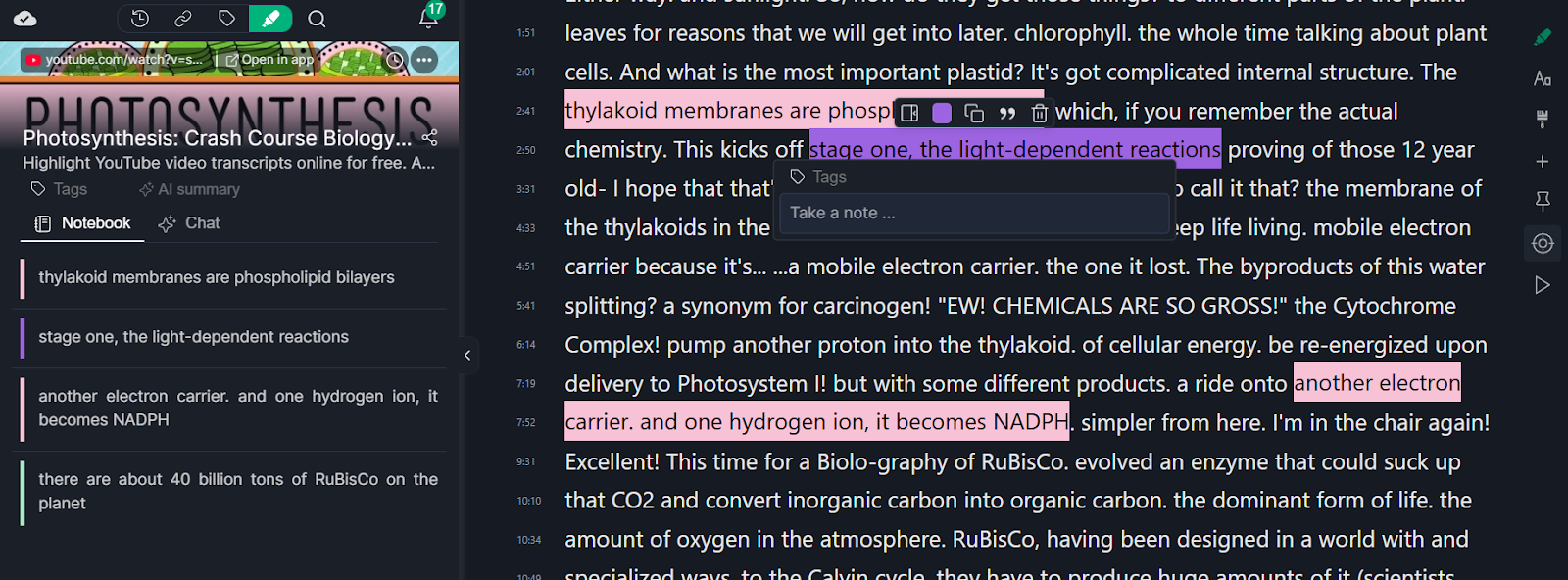Delete the highlight using the trash icon
Viewport: 1568px width, 580px height.
(1039, 113)
